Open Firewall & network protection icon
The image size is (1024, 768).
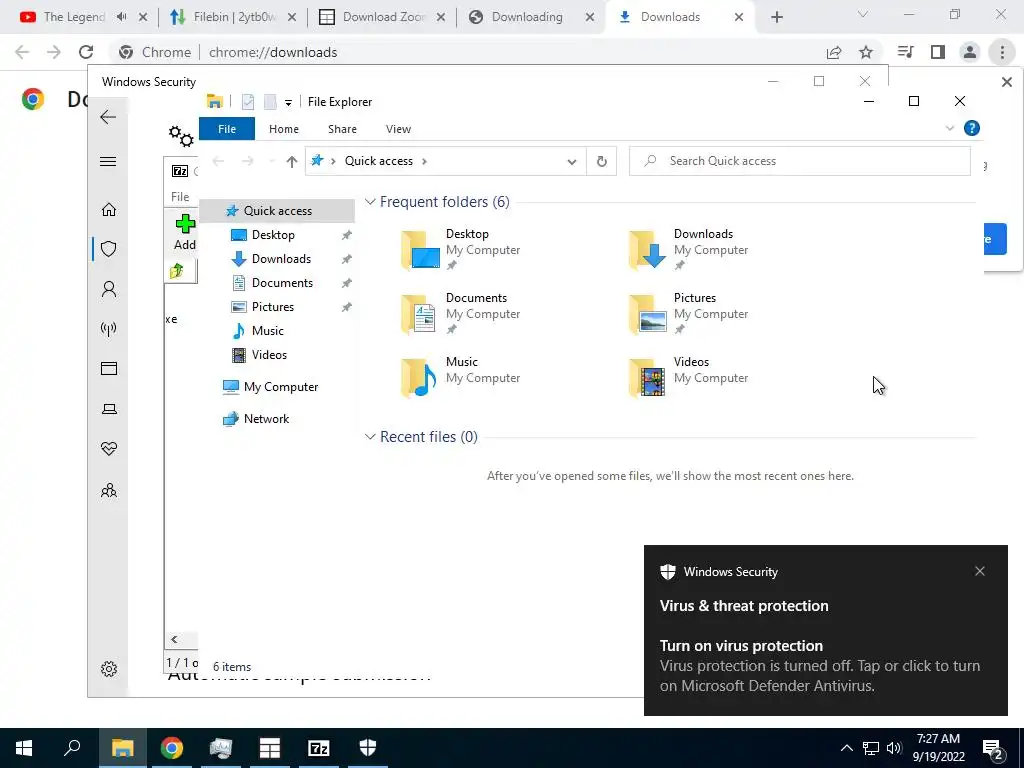coord(108,328)
